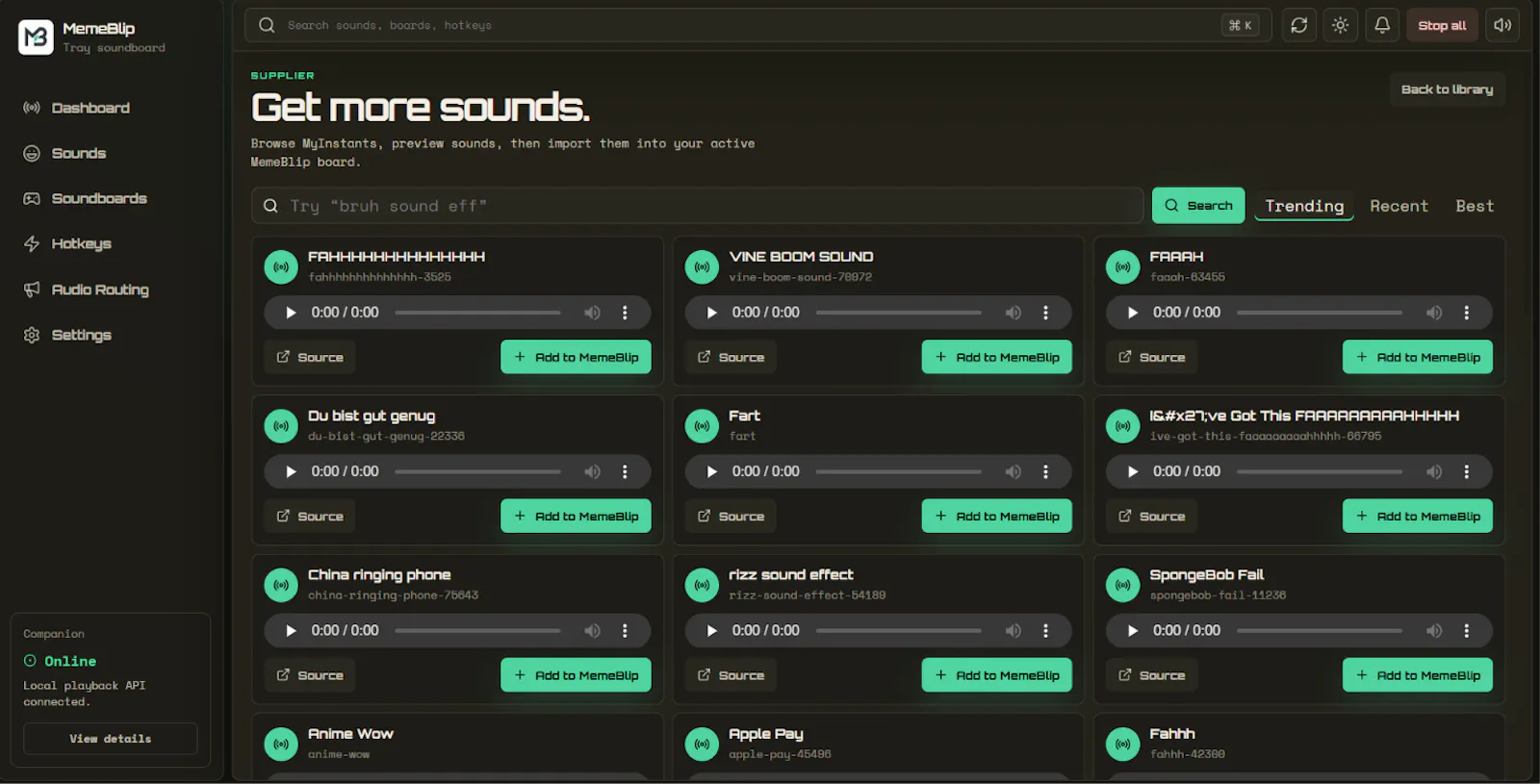
Task: Play the FAHHHHHHHHHHHHHH sound preview
Action: coord(291,313)
